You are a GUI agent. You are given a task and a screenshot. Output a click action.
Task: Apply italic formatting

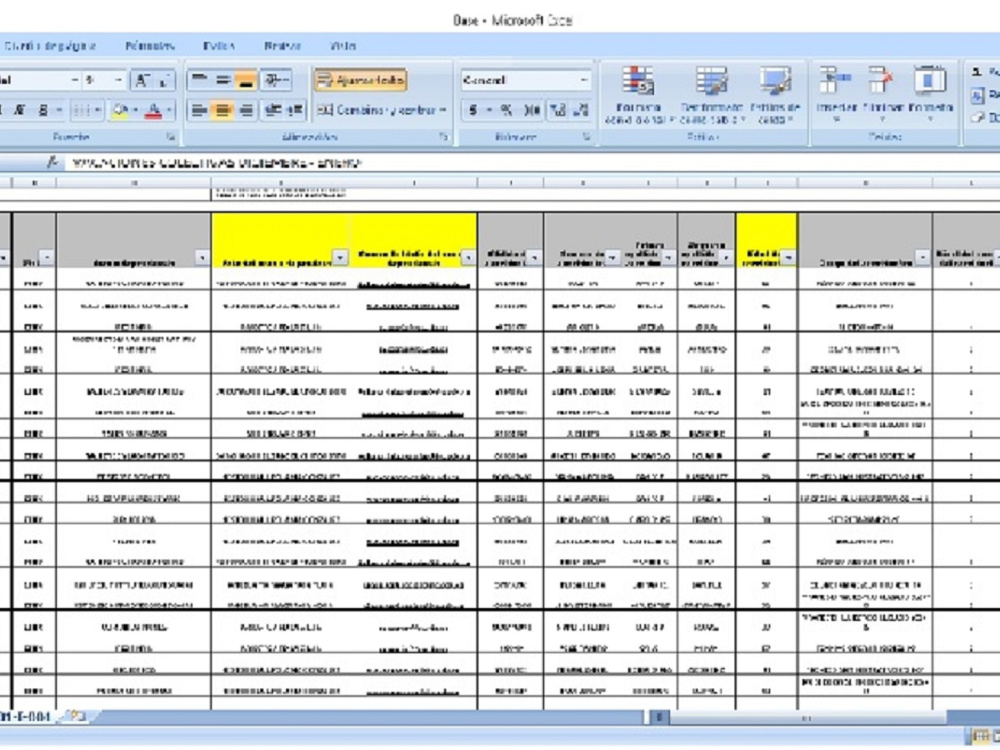[19, 110]
